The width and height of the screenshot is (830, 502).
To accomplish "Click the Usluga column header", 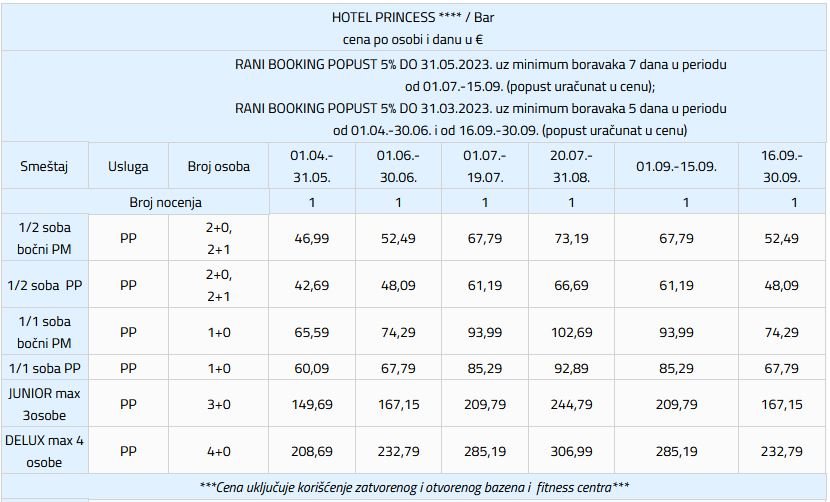I will pyautogui.click(x=128, y=166).
